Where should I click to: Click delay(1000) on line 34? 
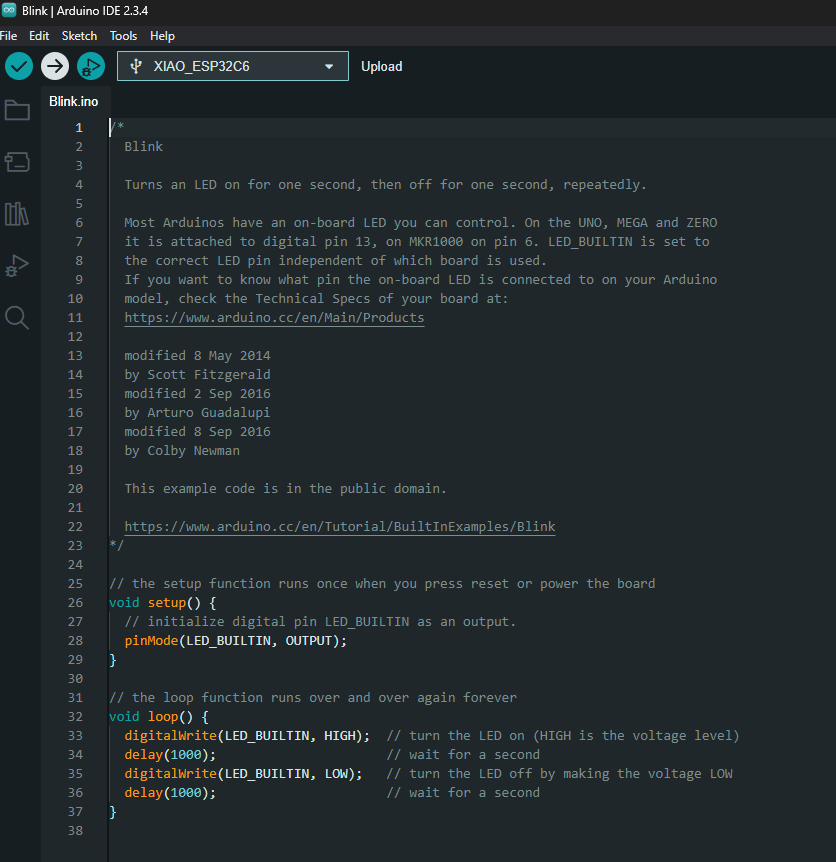(170, 754)
